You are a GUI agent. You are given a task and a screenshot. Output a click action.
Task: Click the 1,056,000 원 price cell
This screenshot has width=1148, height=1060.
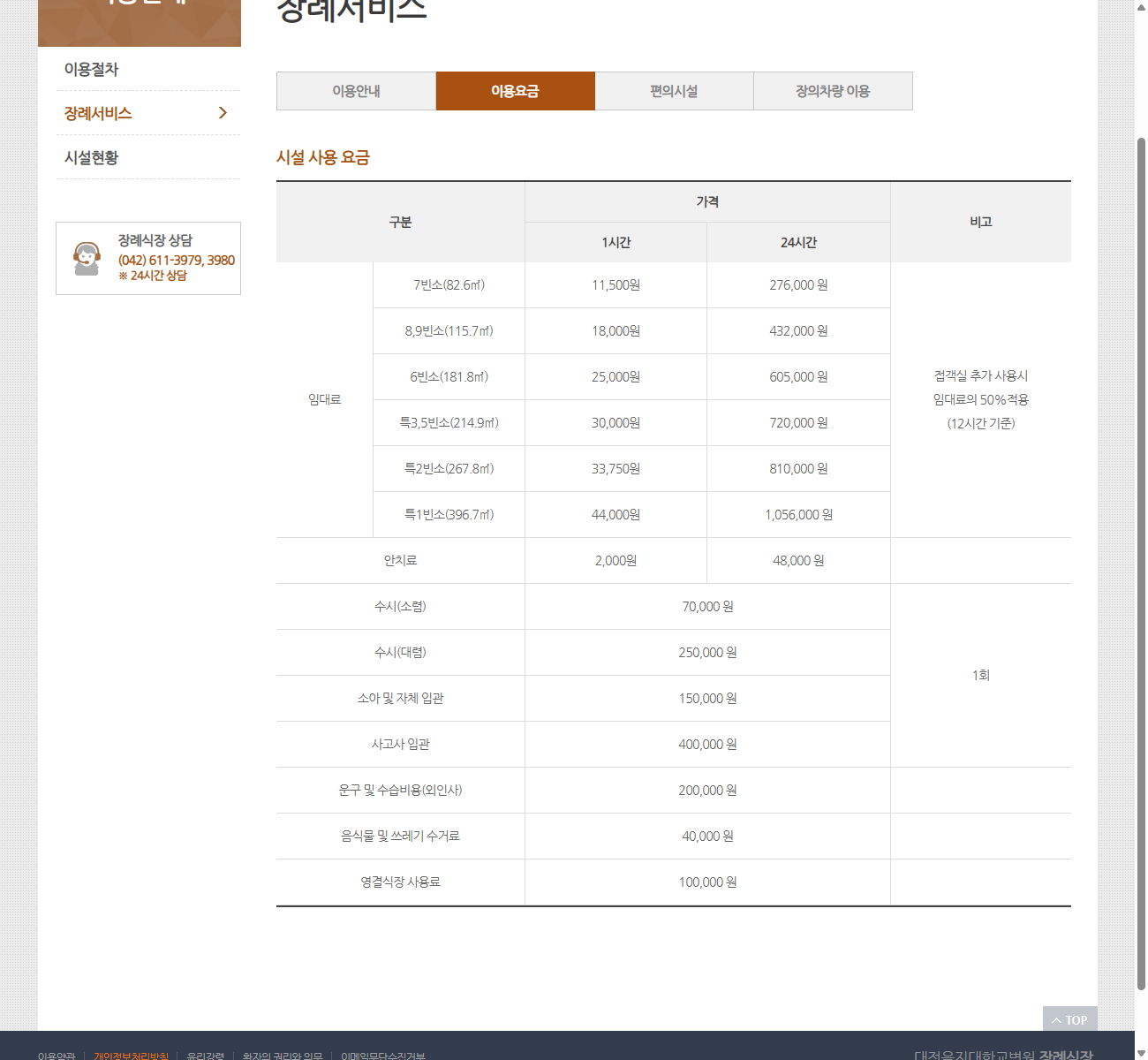(x=798, y=514)
